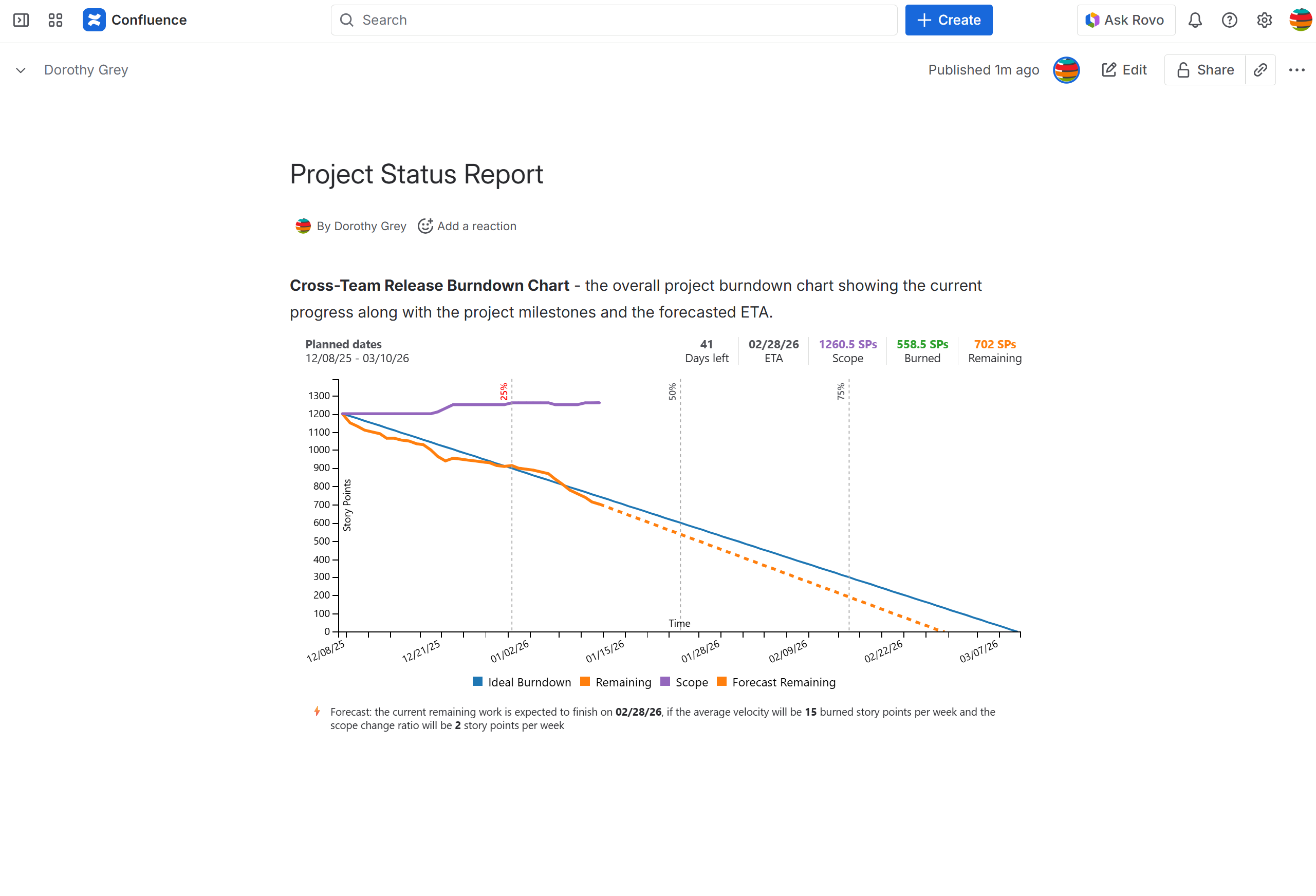The image size is (1316, 896).
Task: Collapse the Confluence sidebar
Action: [21, 20]
